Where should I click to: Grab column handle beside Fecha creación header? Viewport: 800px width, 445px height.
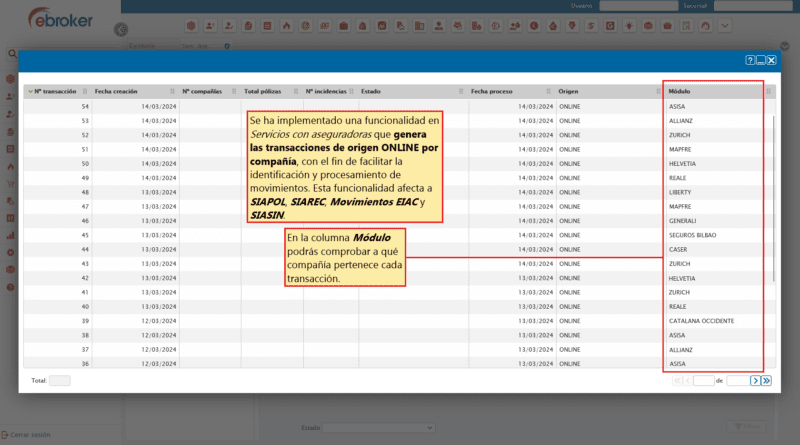[172, 91]
